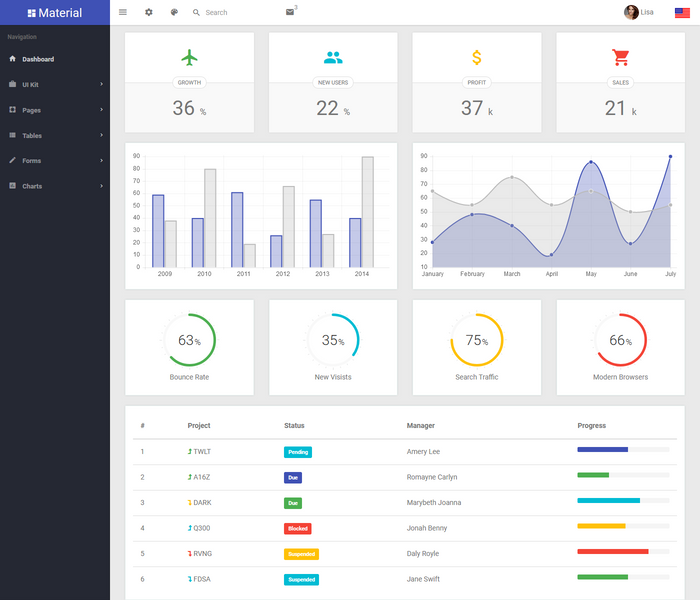
Task: Click the Modern Browsers 66% gauge
Action: 621,340
